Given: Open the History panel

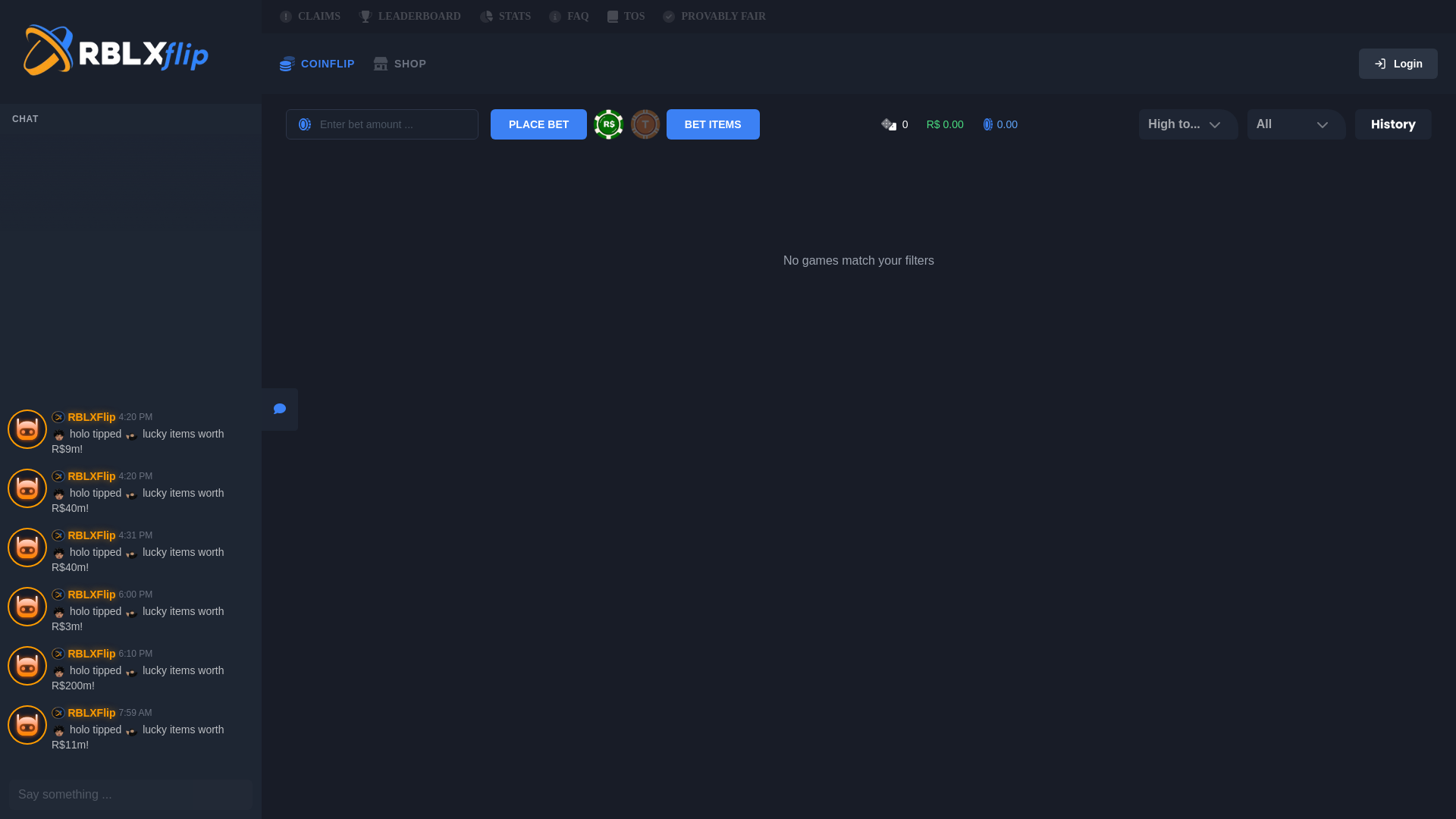Looking at the screenshot, I should click(x=1393, y=124).
